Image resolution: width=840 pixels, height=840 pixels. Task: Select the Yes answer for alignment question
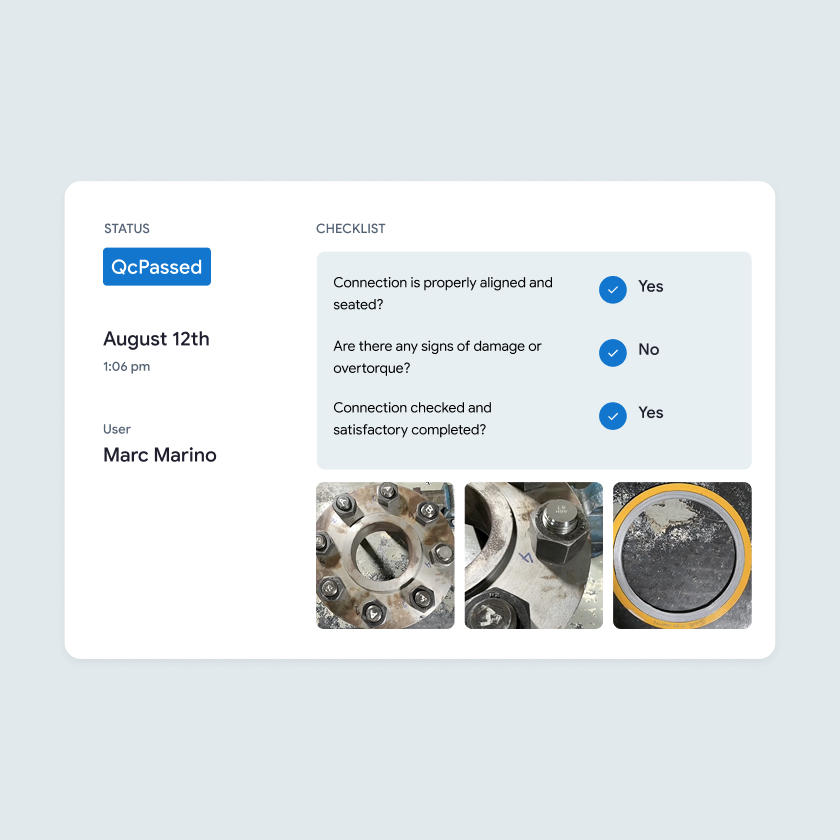[x=650, y=287]
